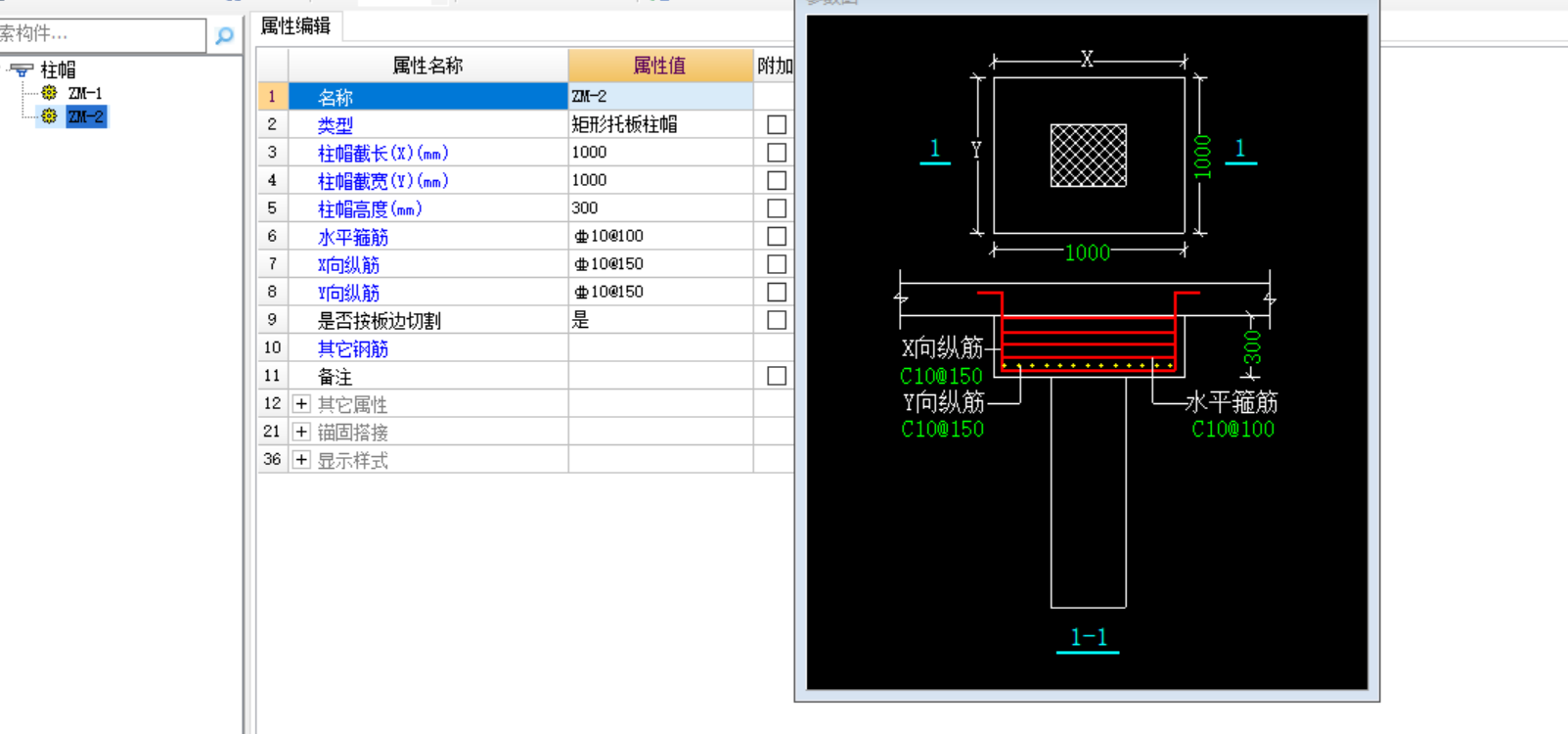Tick the 附加 checkbox for 柱帽截宽(Y)
The height and width of the screenshot is (734, 1568).
(x=777, y=180)
